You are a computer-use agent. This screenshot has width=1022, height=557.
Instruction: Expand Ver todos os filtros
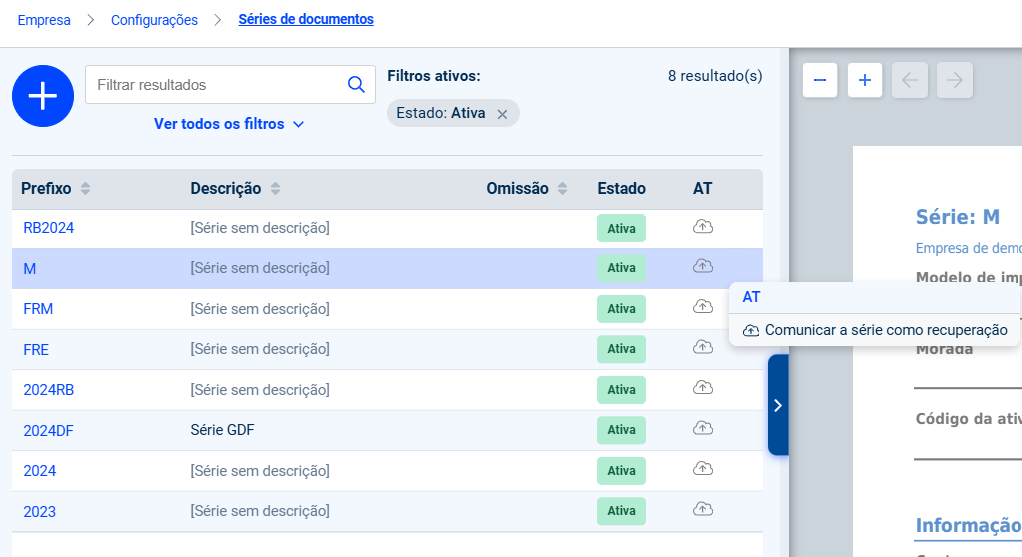(229, 124)
